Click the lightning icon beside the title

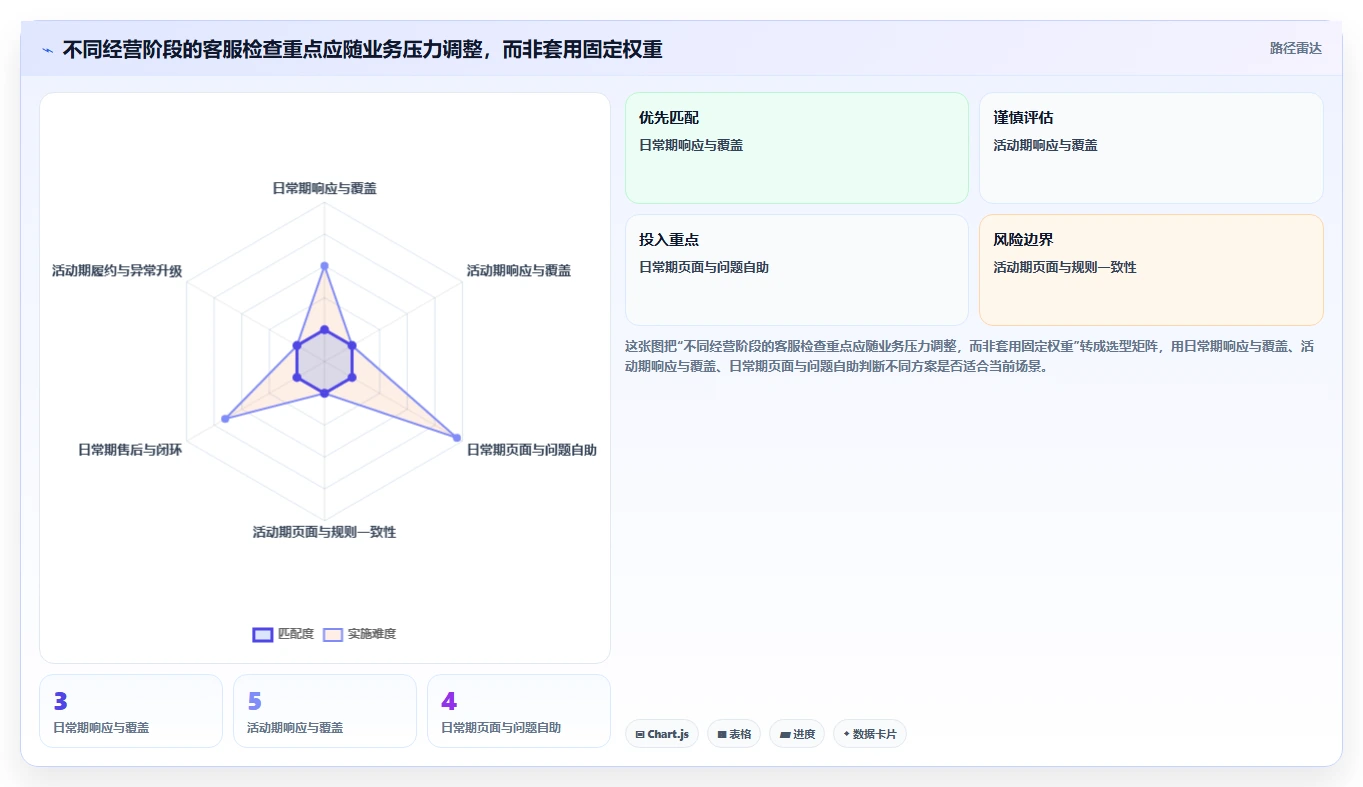[47, 50]
